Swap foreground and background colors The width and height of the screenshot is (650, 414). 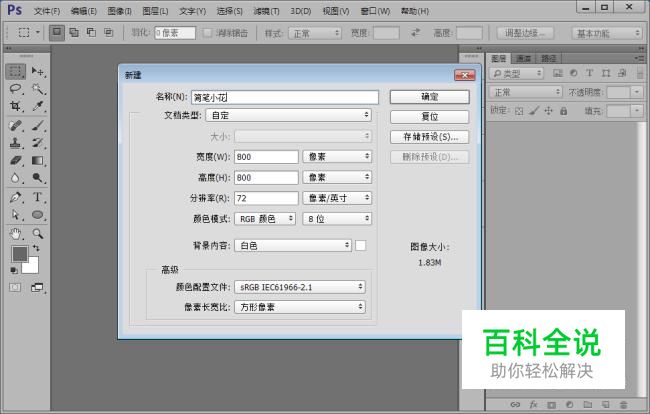pyautogui.click(x=36, y=248)
